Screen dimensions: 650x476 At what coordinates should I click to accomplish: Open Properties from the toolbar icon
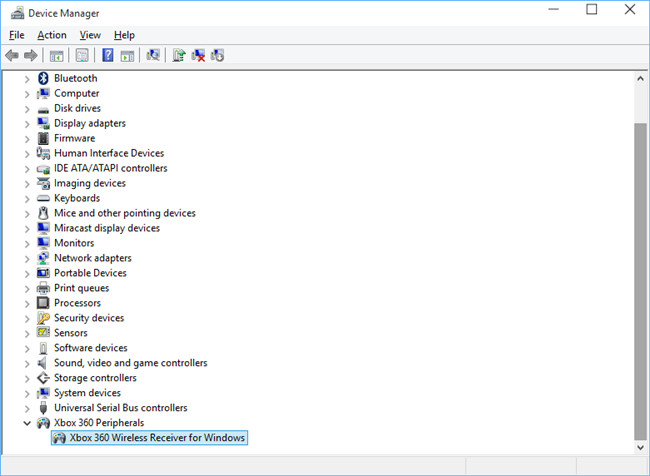82,55
